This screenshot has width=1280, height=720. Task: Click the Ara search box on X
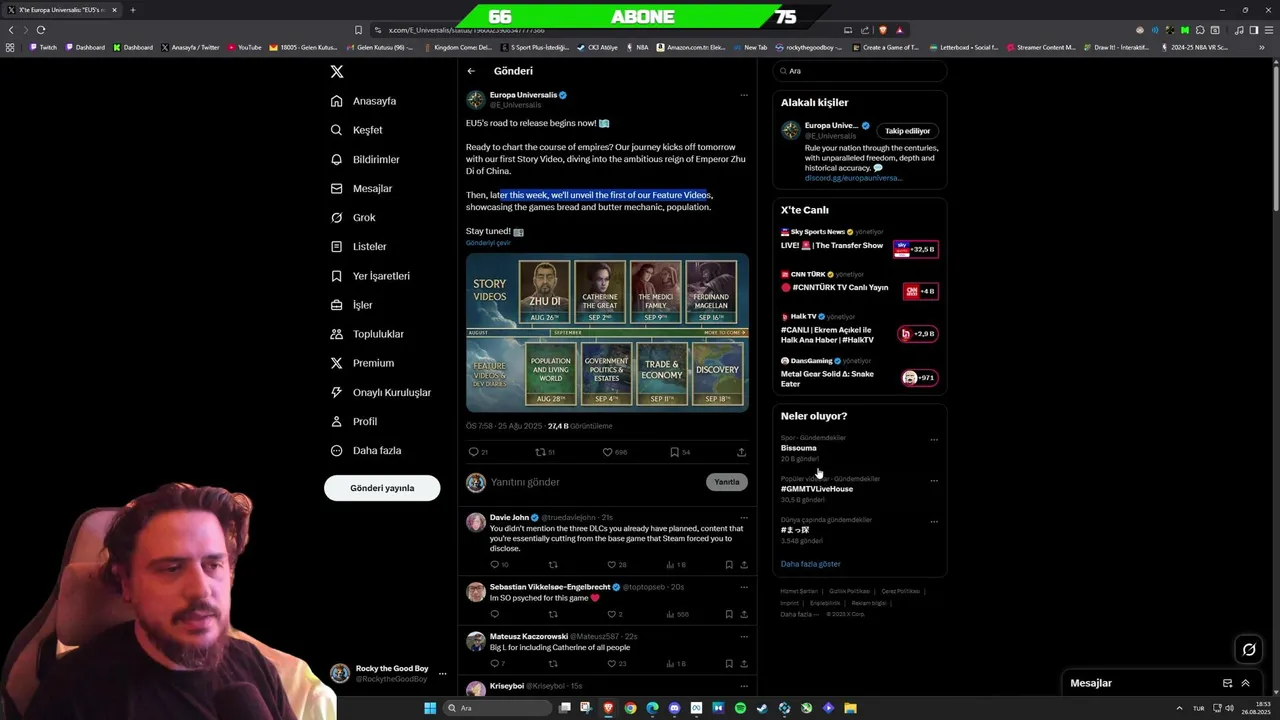pyautogui.click(x=860, y=71)
